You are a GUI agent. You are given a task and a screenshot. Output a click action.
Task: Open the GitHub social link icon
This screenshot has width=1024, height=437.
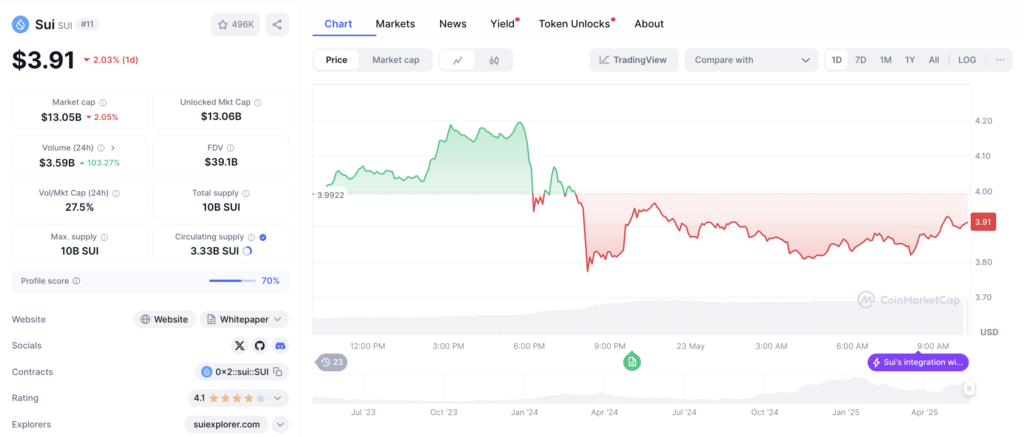click(260, 346)
